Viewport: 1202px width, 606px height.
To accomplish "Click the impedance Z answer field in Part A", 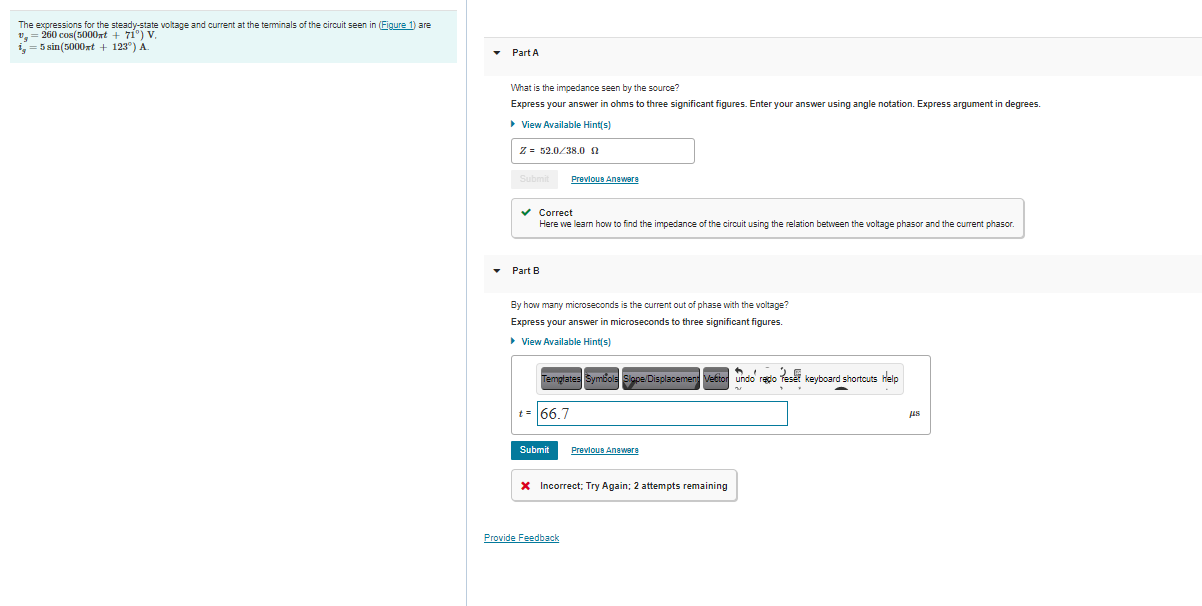I will 602,150.
